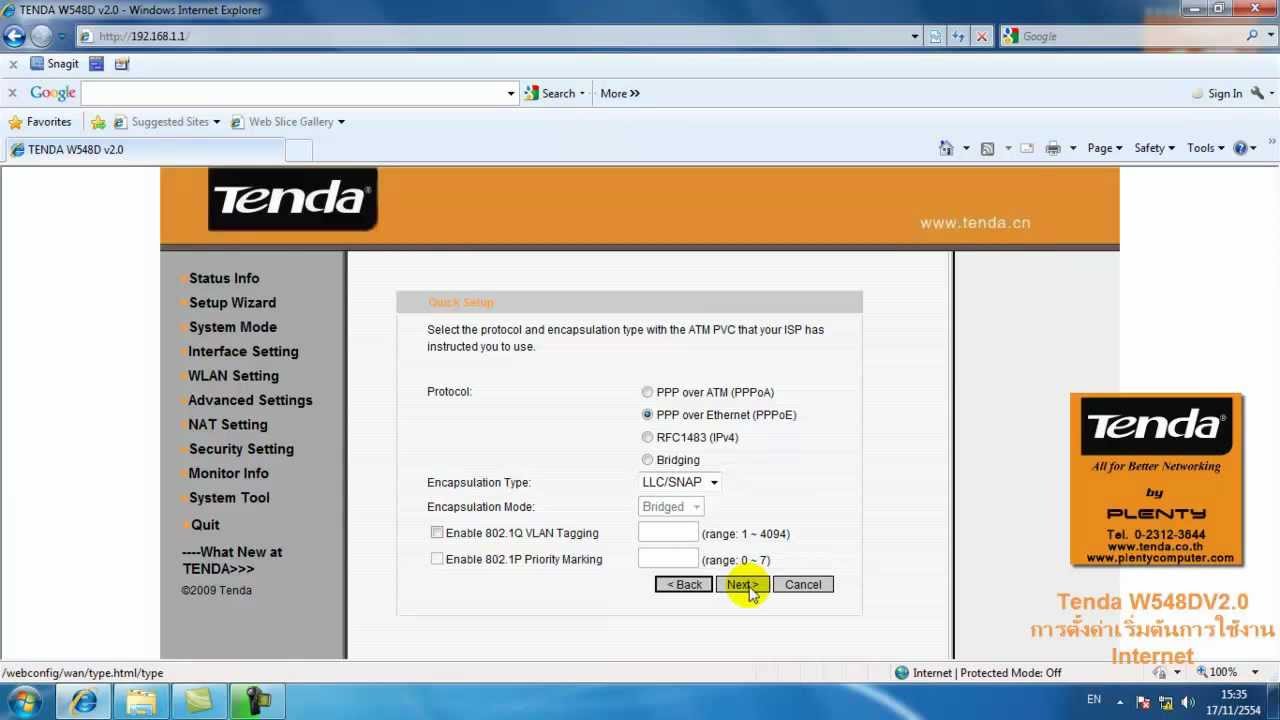The image size is (1280, 720).
Task: Open a new blank tab
Action: [299, 150]
